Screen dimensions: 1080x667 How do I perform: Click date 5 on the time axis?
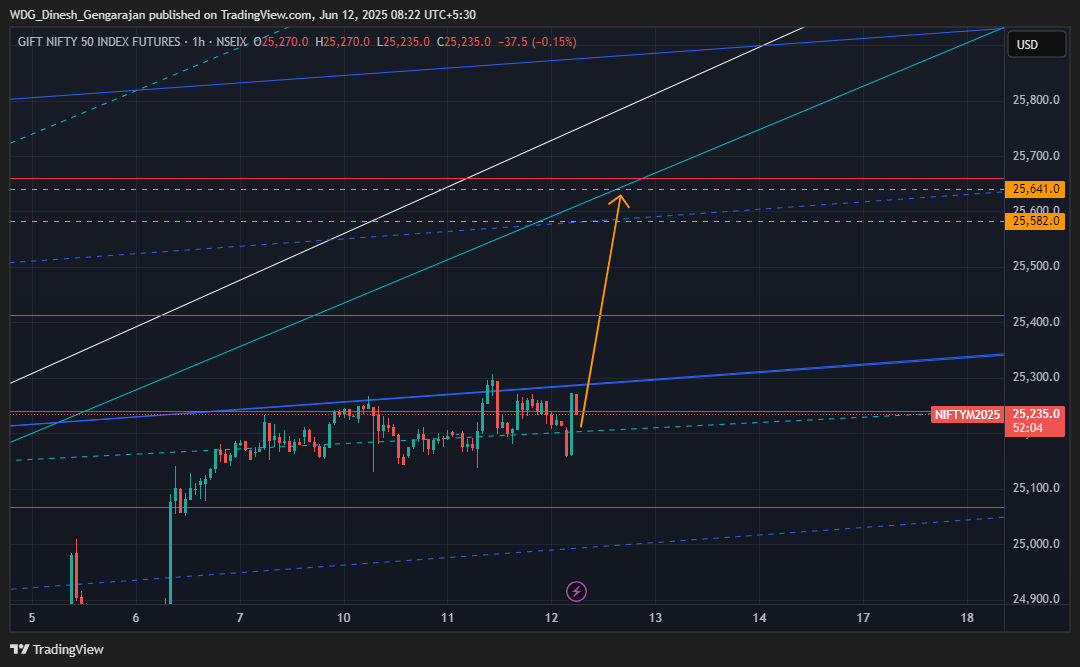pos(32,617)
